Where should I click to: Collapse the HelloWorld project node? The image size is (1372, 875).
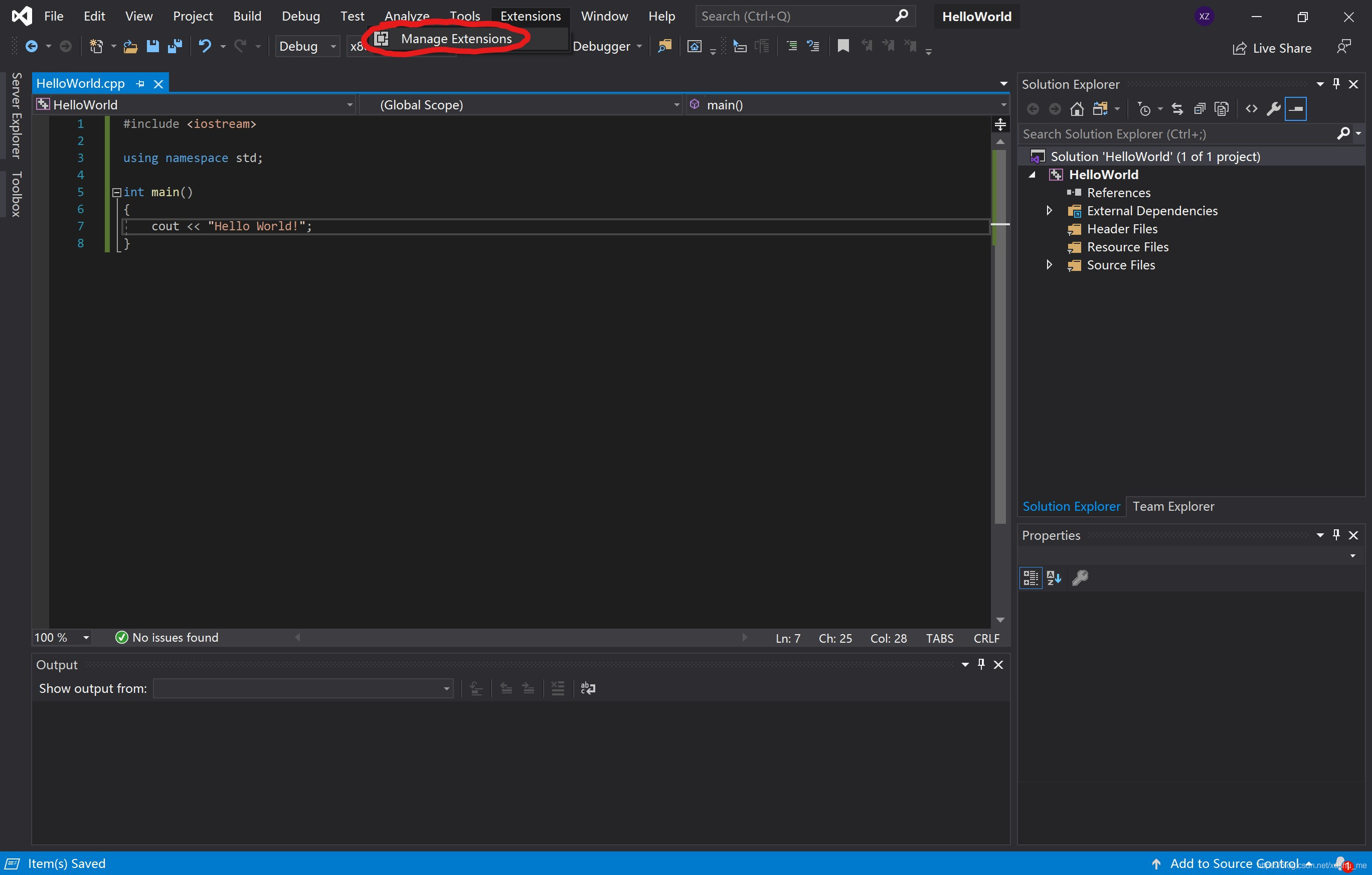click(1032, 175)
